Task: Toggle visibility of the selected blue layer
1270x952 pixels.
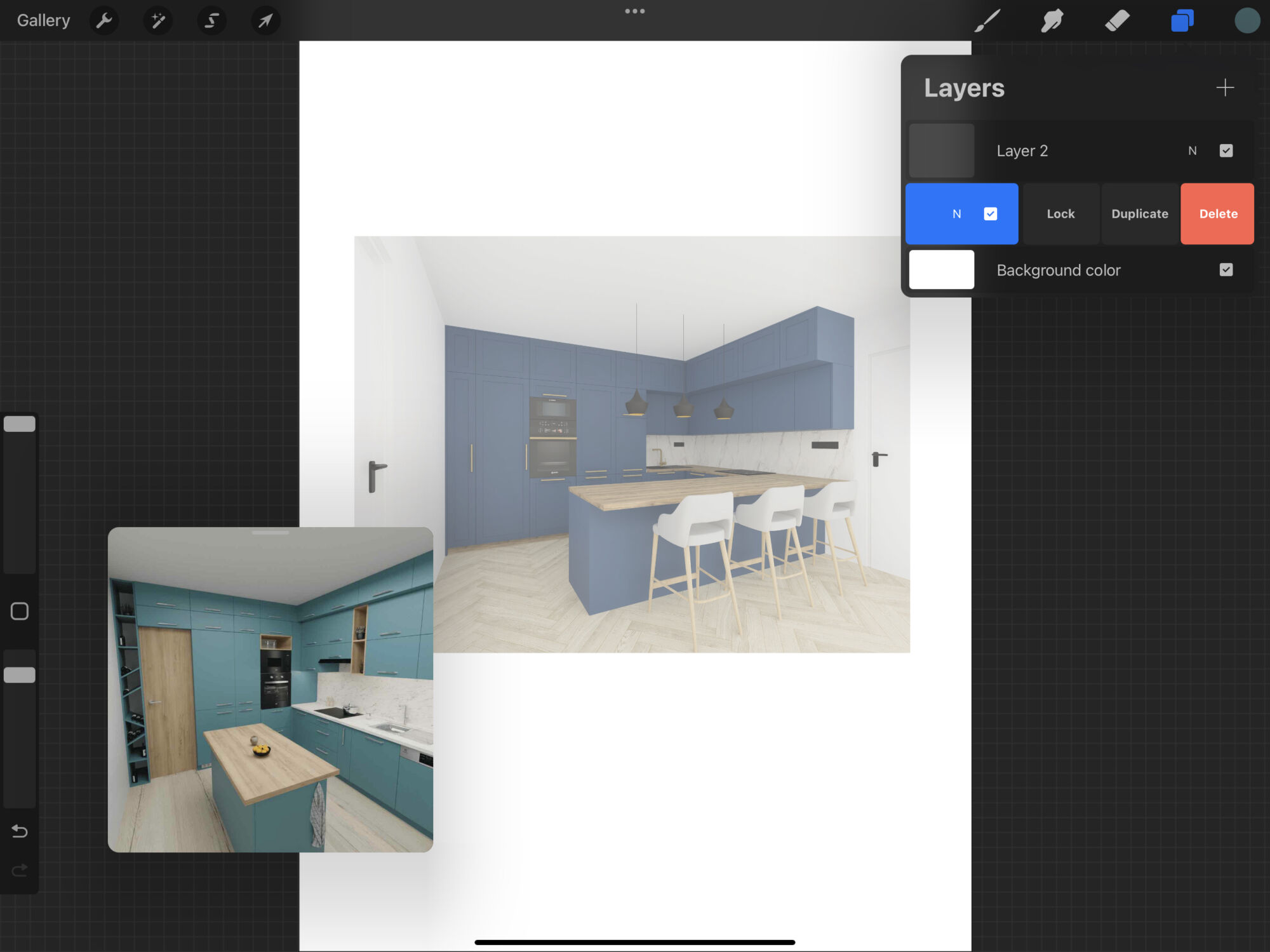Action: (x=991, y=214)
